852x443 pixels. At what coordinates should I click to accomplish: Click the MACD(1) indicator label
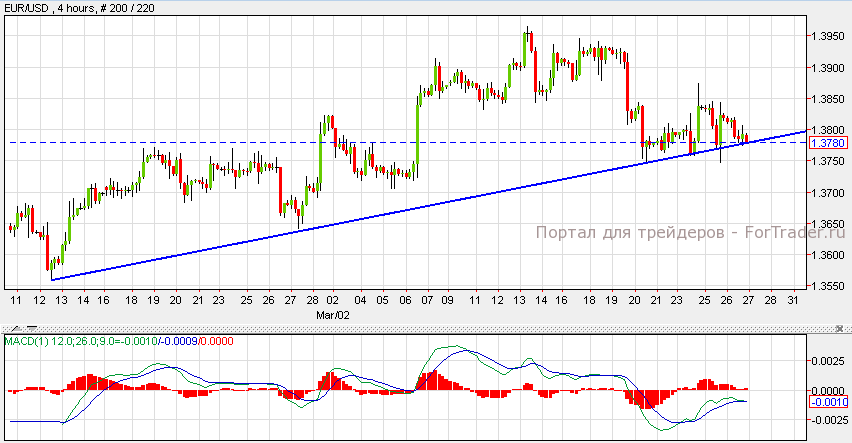pyautogui.click(x=23, y=342)
